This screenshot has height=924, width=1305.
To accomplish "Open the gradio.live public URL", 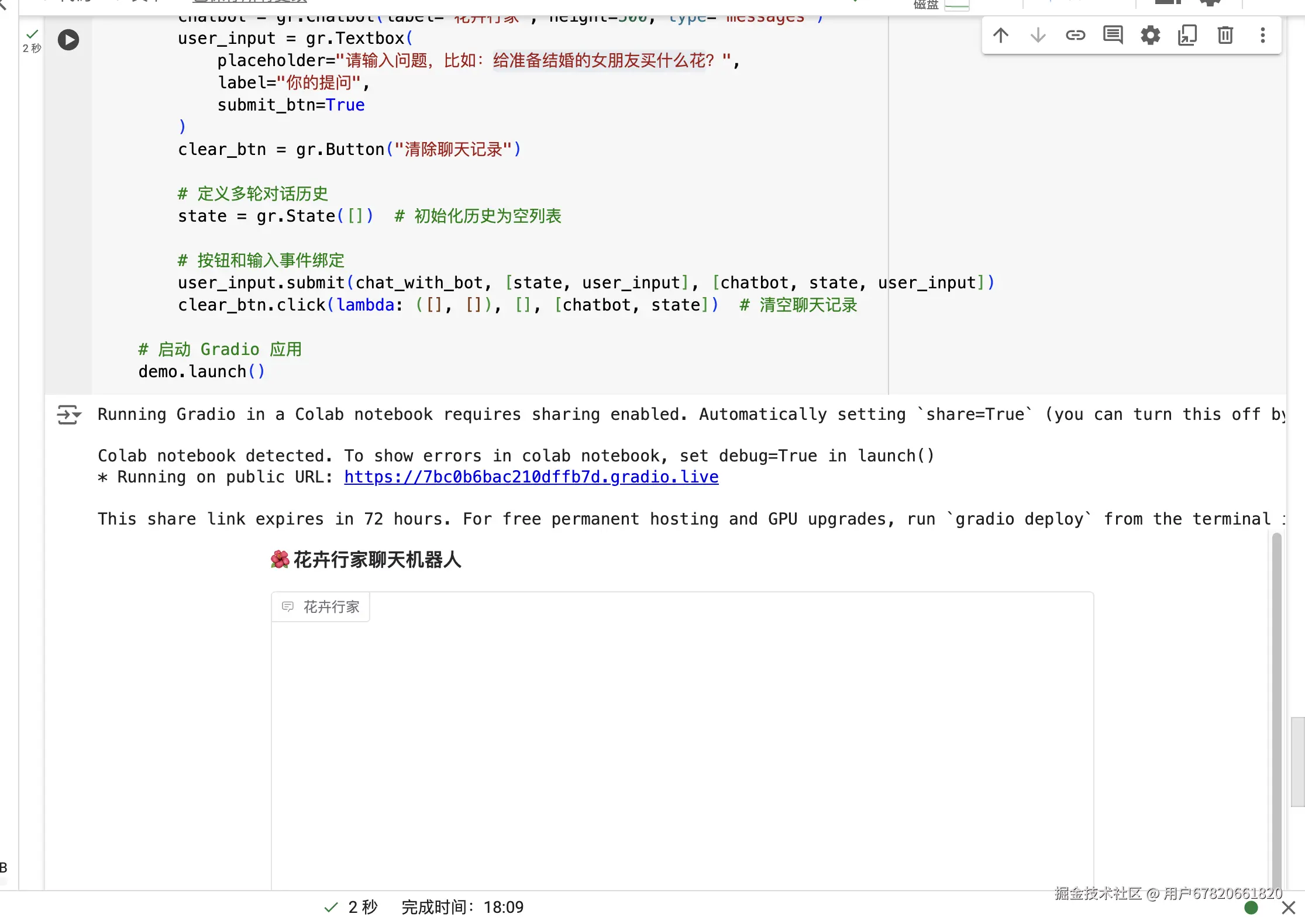I will pyautogui.click(x=531, y=477).
